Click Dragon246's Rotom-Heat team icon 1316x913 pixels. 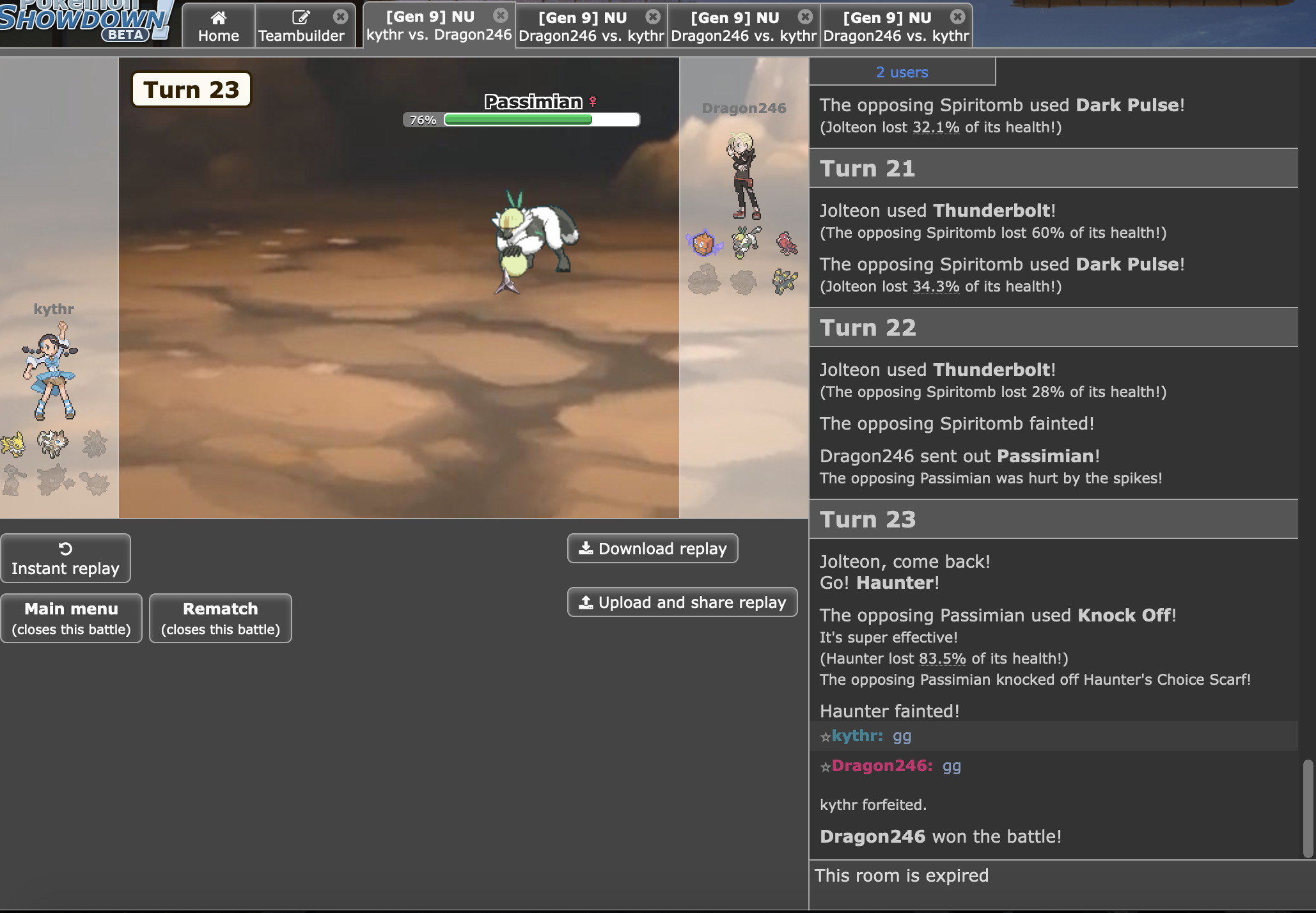703,243
